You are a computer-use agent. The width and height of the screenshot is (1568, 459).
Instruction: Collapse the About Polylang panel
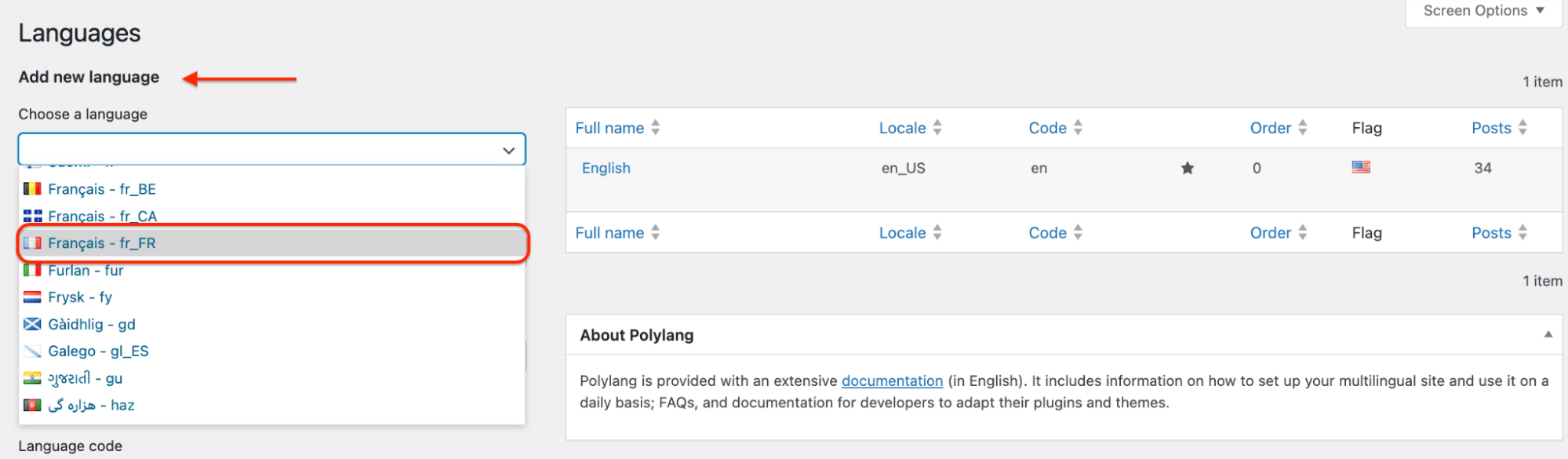point(1548,334)
